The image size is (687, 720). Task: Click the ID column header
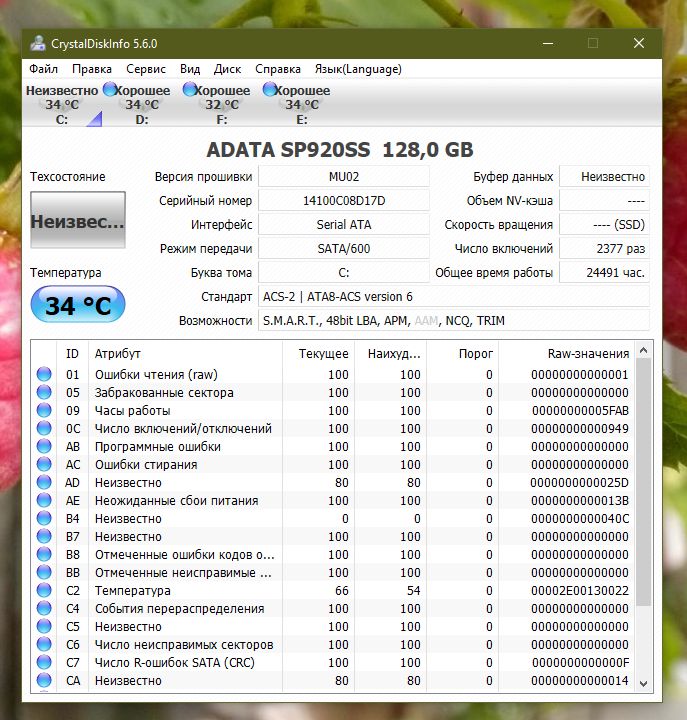pyautogui.click(x=72, y=354)
